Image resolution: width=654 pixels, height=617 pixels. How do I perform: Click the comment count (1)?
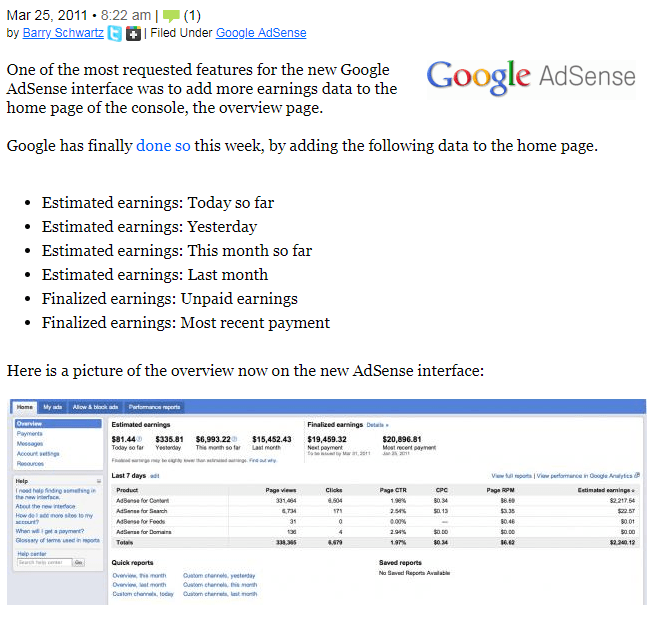coord(192,15)
